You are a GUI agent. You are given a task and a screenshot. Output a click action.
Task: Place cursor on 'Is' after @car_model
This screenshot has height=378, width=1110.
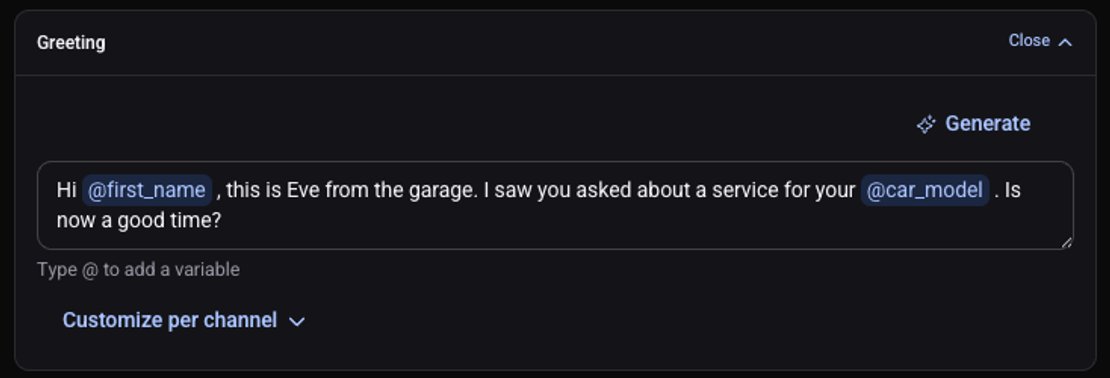pyautogui.click(x=1012, y=190)
